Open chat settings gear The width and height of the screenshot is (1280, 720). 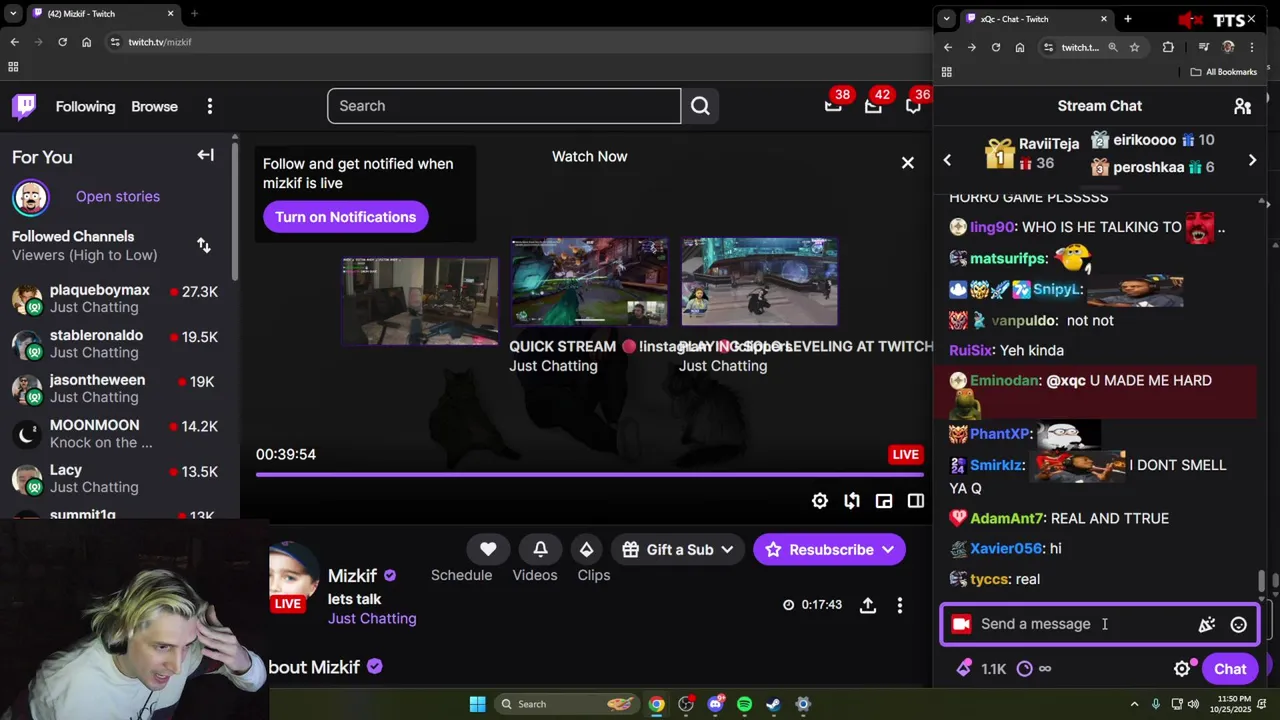1182,669
